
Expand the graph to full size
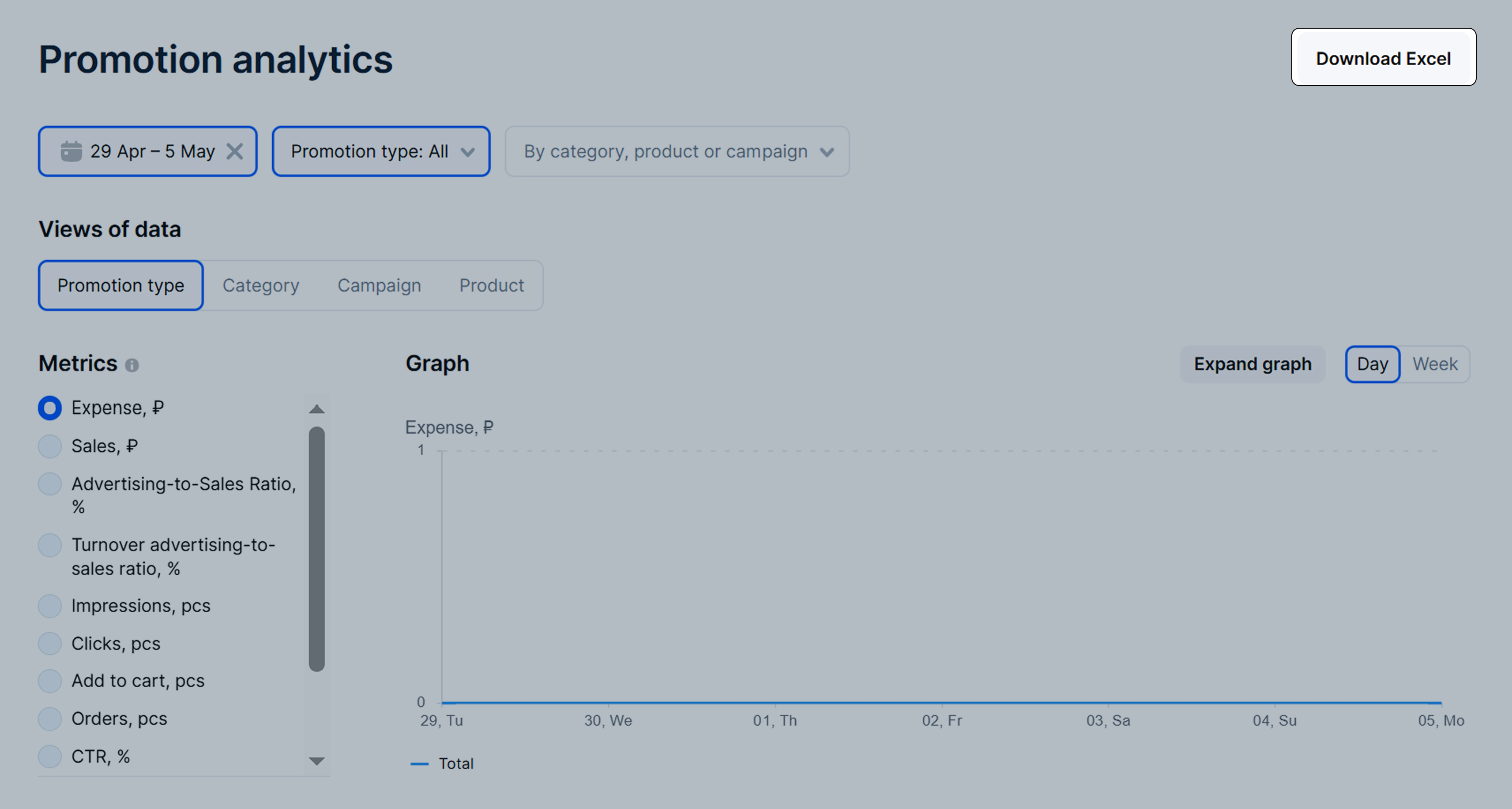1252,364
